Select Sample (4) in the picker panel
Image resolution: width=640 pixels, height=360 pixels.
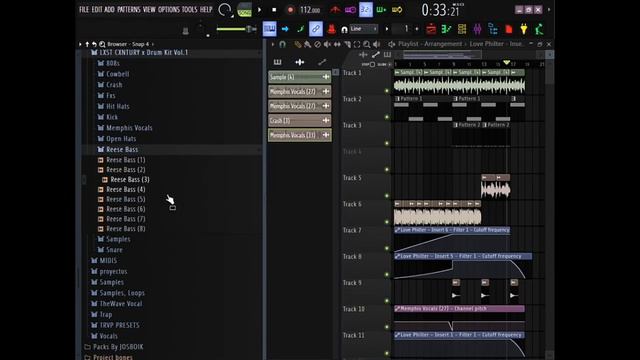300,77
